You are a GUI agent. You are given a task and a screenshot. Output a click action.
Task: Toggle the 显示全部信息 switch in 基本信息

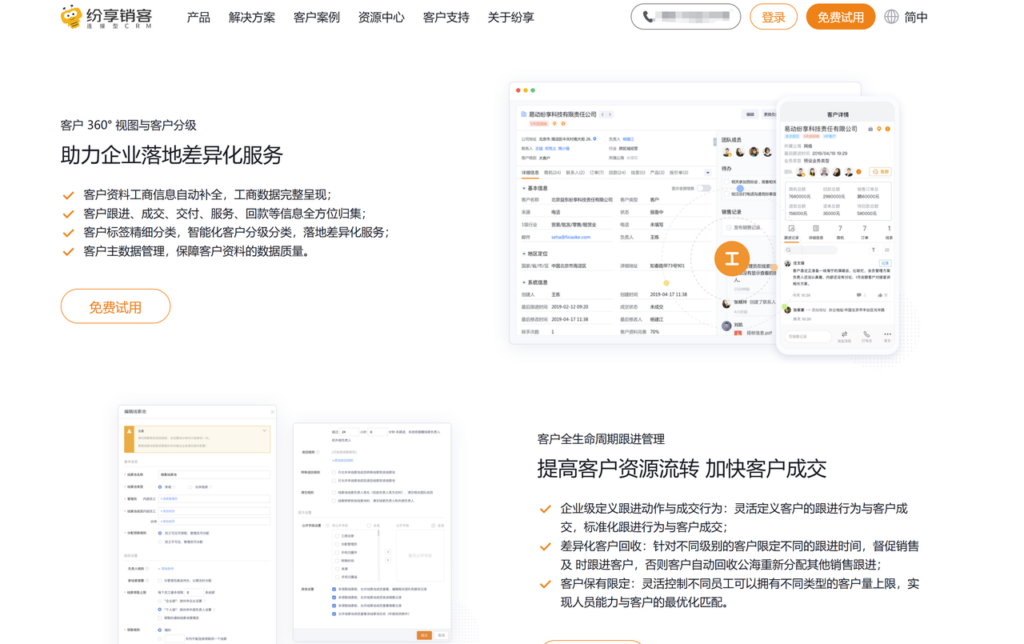702,186
